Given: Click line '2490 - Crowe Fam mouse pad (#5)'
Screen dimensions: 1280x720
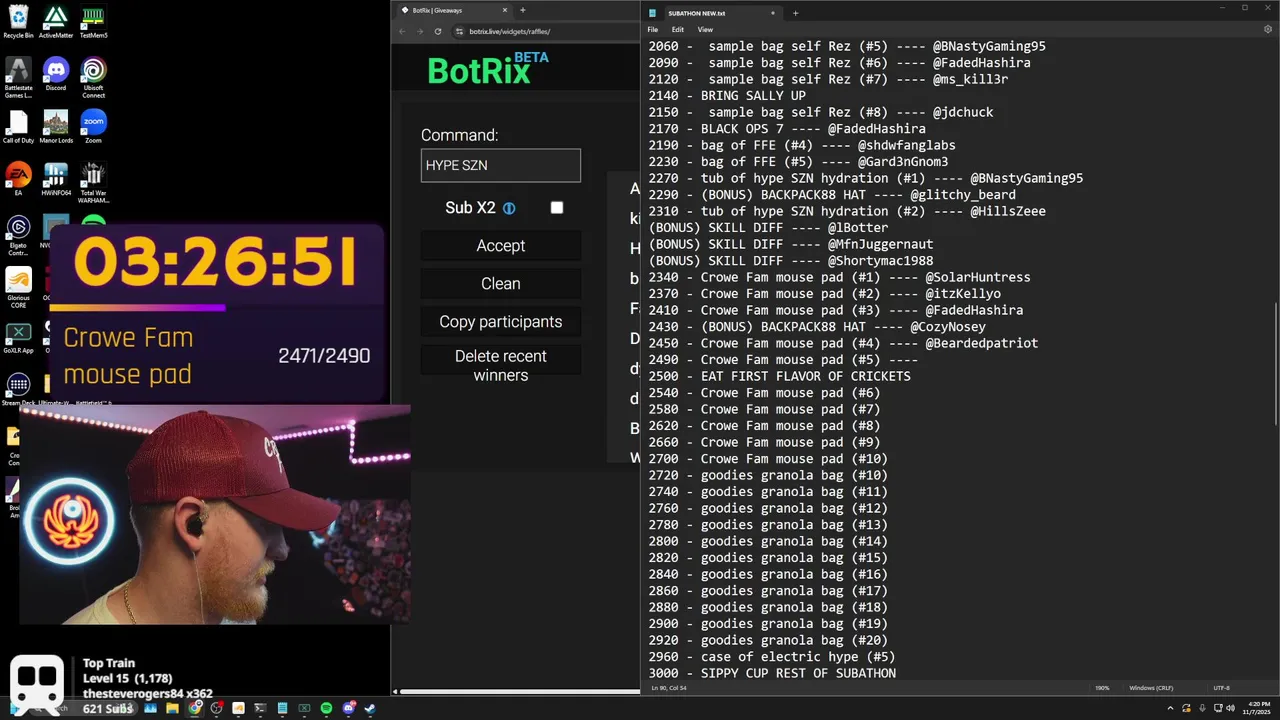Looking at the screenshot, I should pos(783,360).
